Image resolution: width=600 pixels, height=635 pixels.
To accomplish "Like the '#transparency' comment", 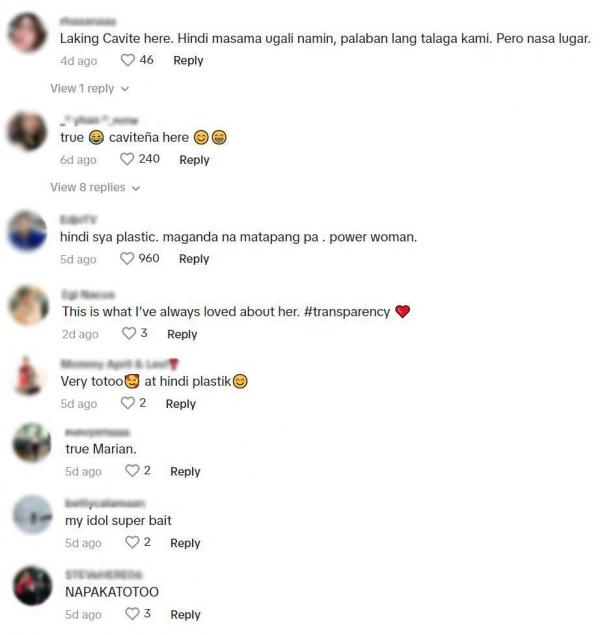I will [x=129, y=333].
